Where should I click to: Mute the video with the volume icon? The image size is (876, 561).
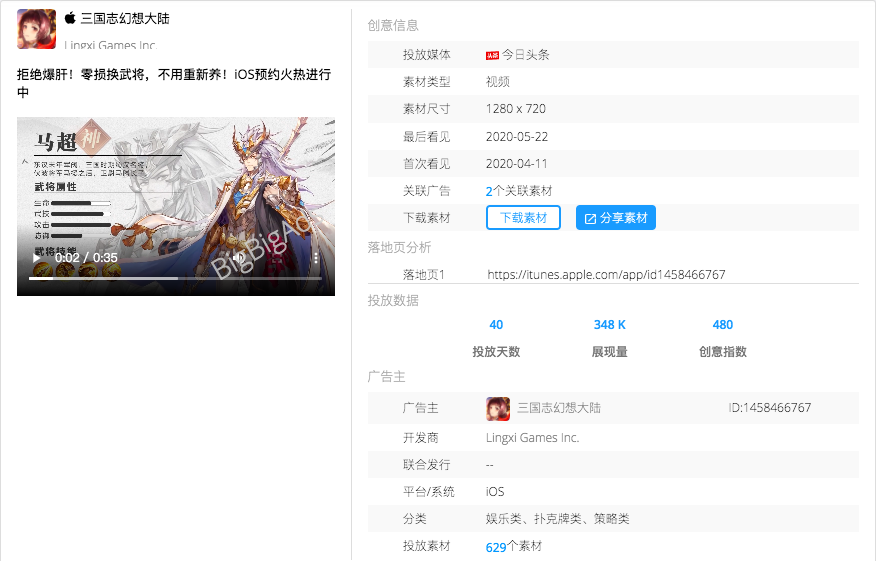pos(239,258)
